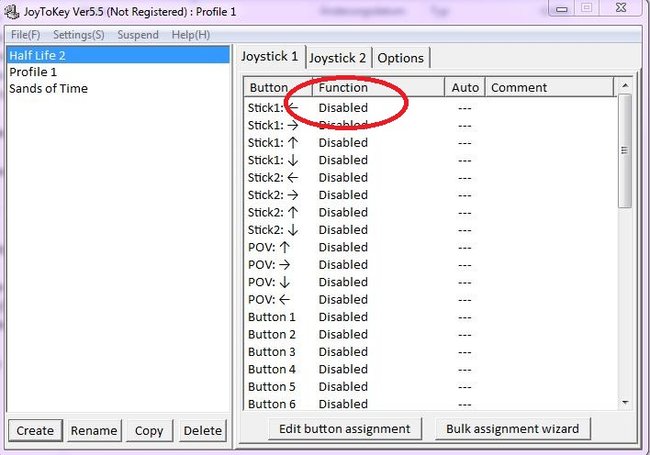The image size is (650, 455).
Task: Minimize the JoyToKey window
Action: (x=562, y=8)
